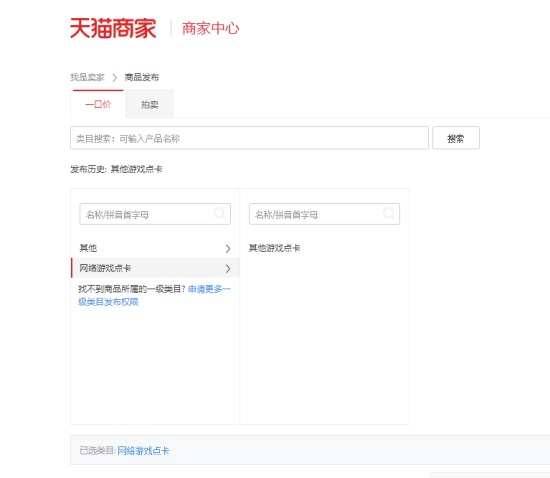This screenshot has width=550, height=478.
Task: Focus the 类目搜索 product name field
Action: 249,138
